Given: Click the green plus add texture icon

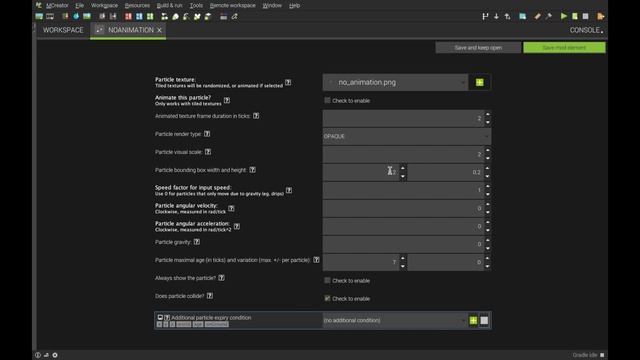Looking at the screenshot, I should [480, 82].
